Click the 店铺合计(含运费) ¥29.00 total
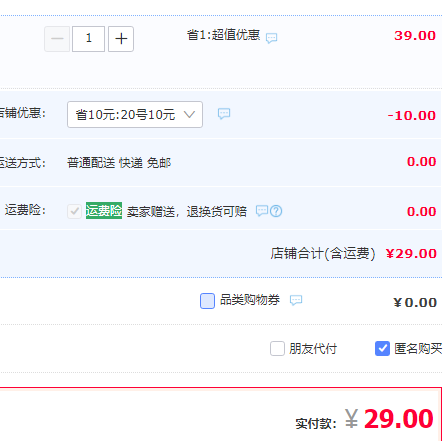Image resolution: width=445 pixels, height=441 pixels. tap(354, 254)
